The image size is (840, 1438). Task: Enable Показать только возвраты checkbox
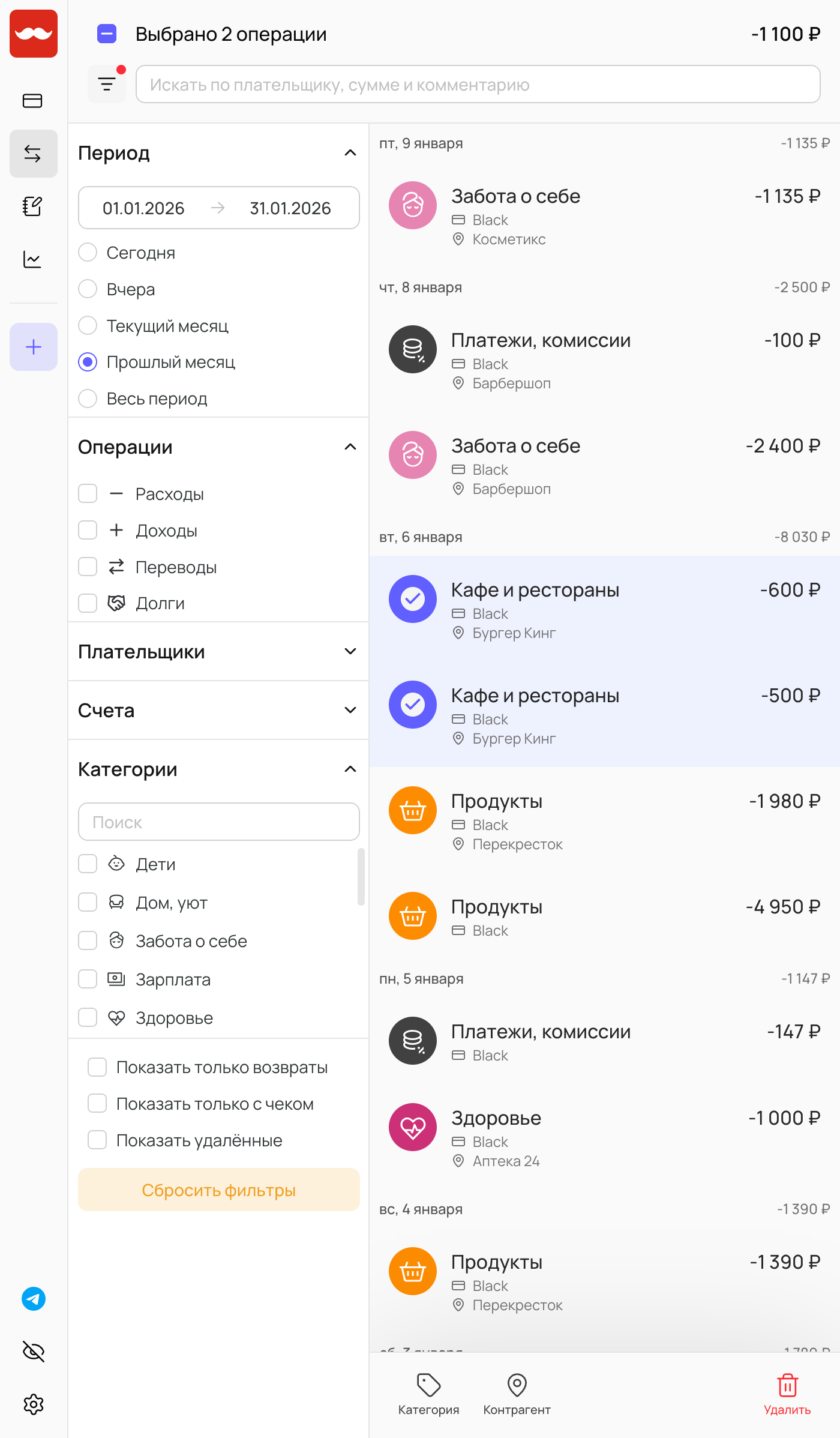click(97, 1067)
